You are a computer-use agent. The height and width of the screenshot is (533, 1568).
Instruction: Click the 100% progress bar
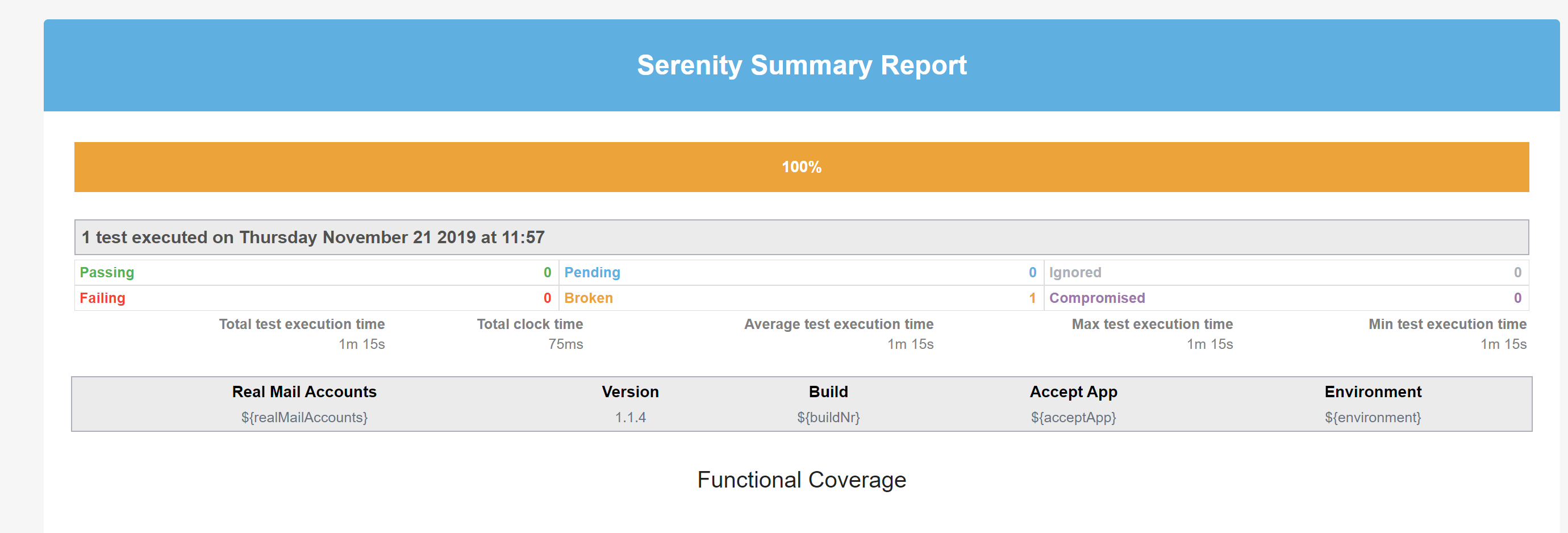pos(801,166)
